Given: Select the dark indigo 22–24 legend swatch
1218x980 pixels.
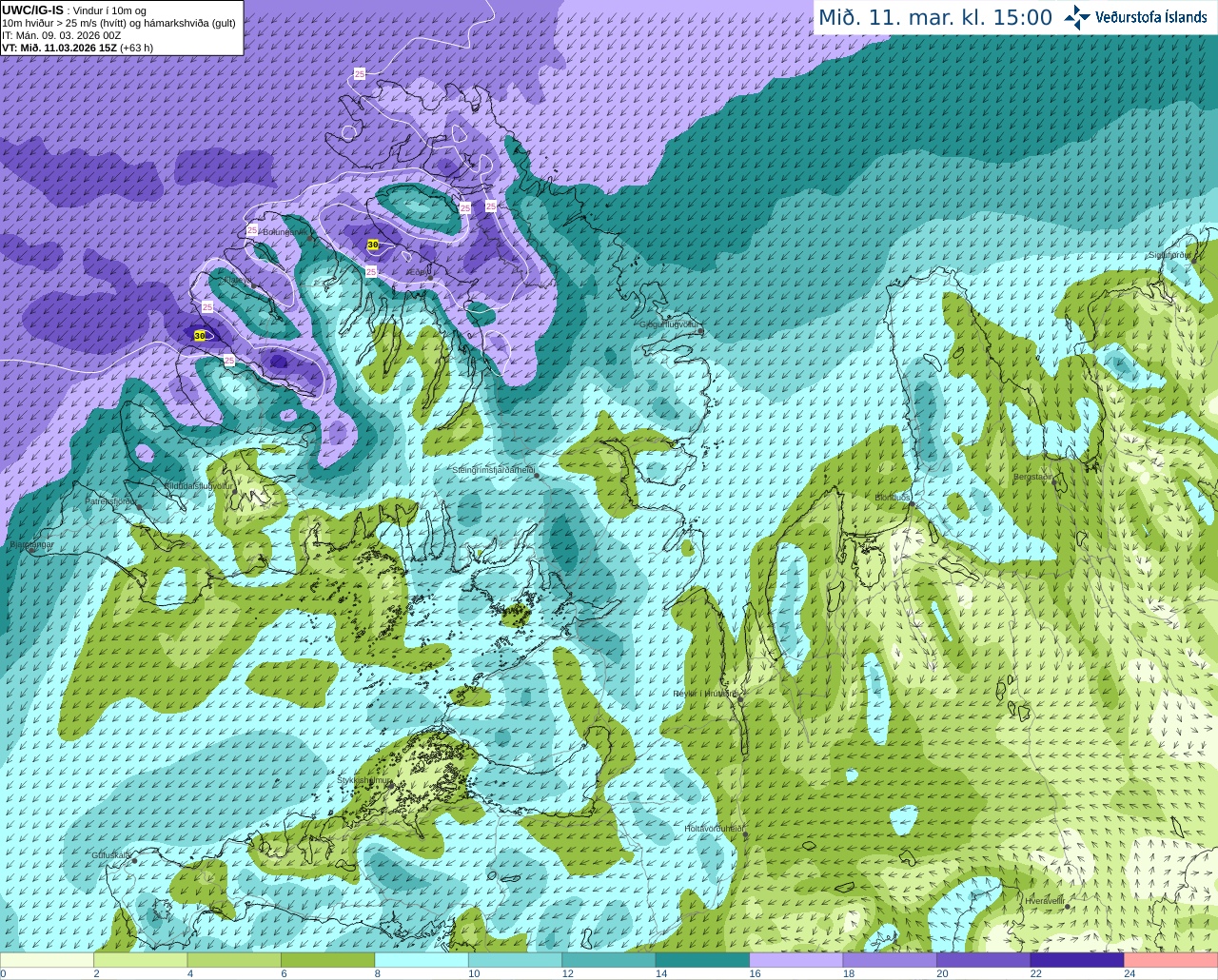Looking at the screenshot, I should tap(1077, 960).
